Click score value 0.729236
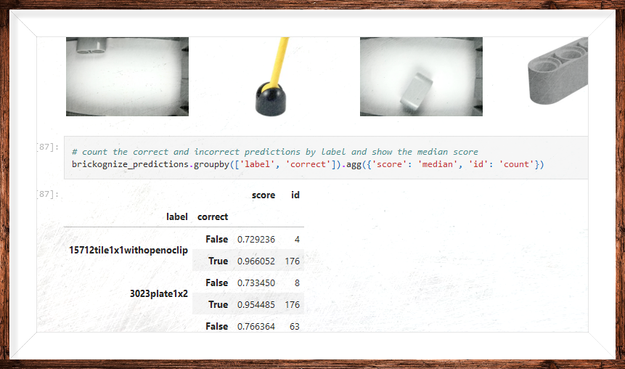The height and width of the screenshot is (369, 625). (x=256, y=239)
